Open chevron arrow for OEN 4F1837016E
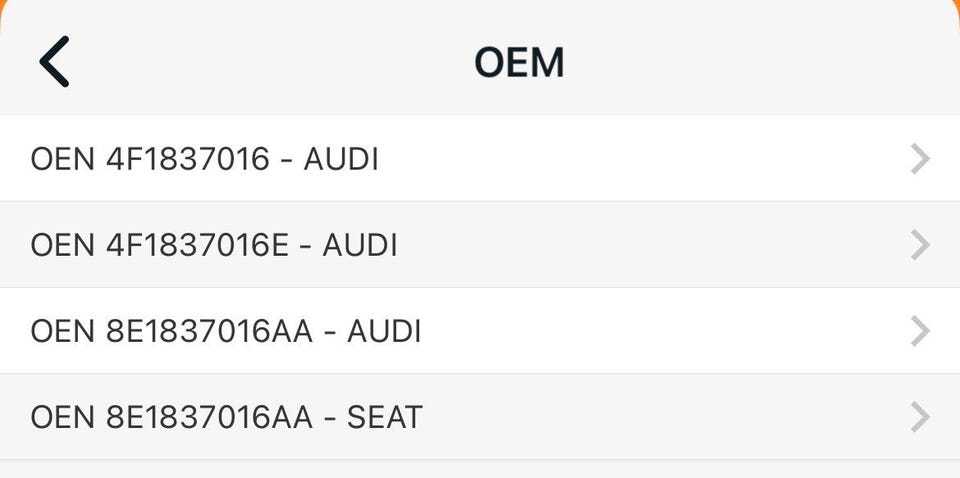The image size is (960, 478). click(x=921, y=245)
